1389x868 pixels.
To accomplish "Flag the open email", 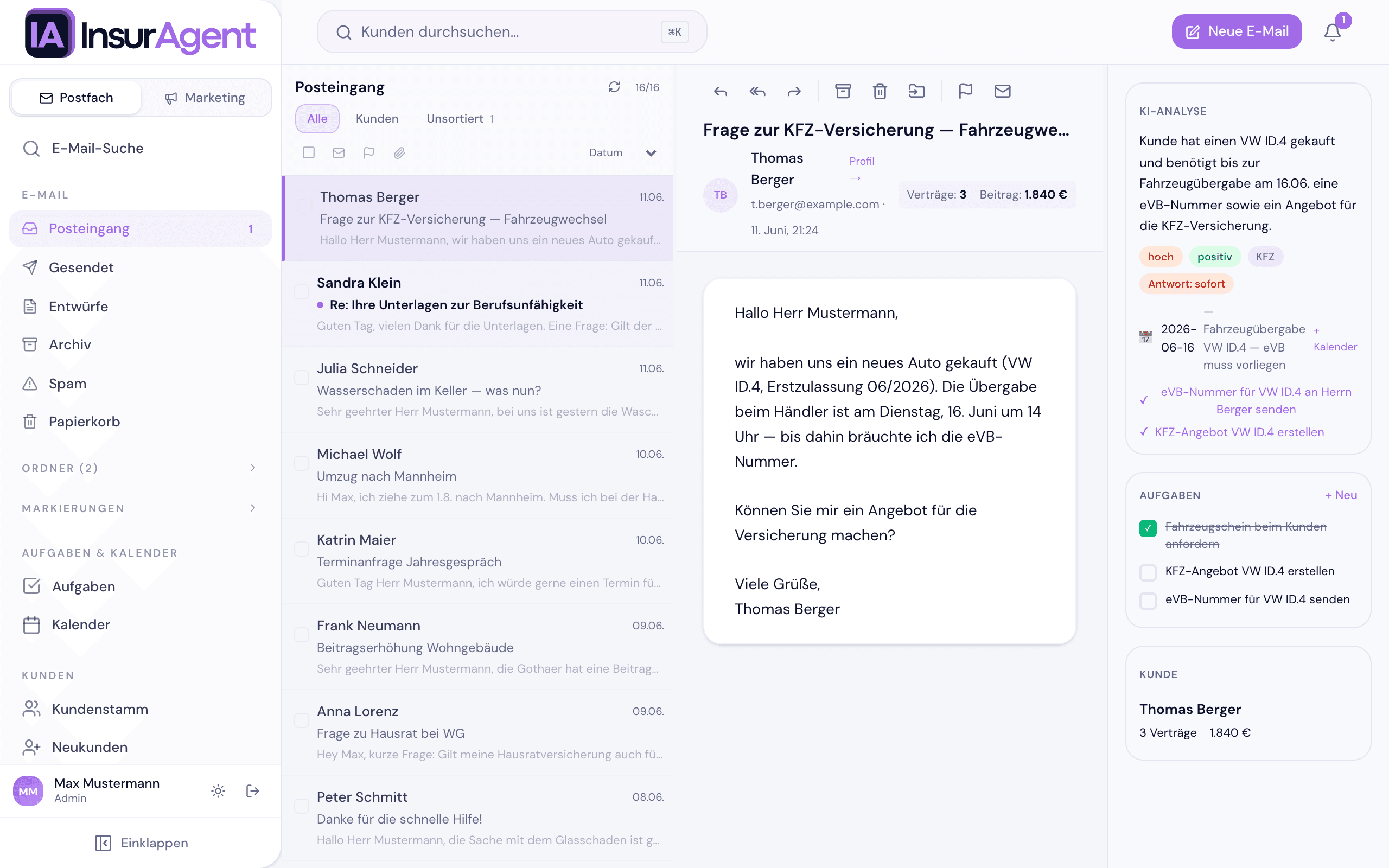I will point(965,91).
